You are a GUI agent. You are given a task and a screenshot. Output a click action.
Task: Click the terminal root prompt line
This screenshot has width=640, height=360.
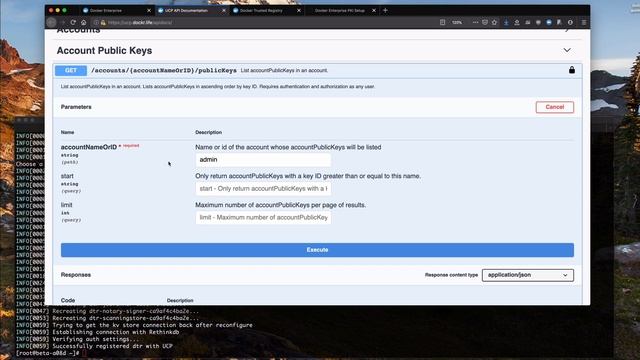pos(47,353)
